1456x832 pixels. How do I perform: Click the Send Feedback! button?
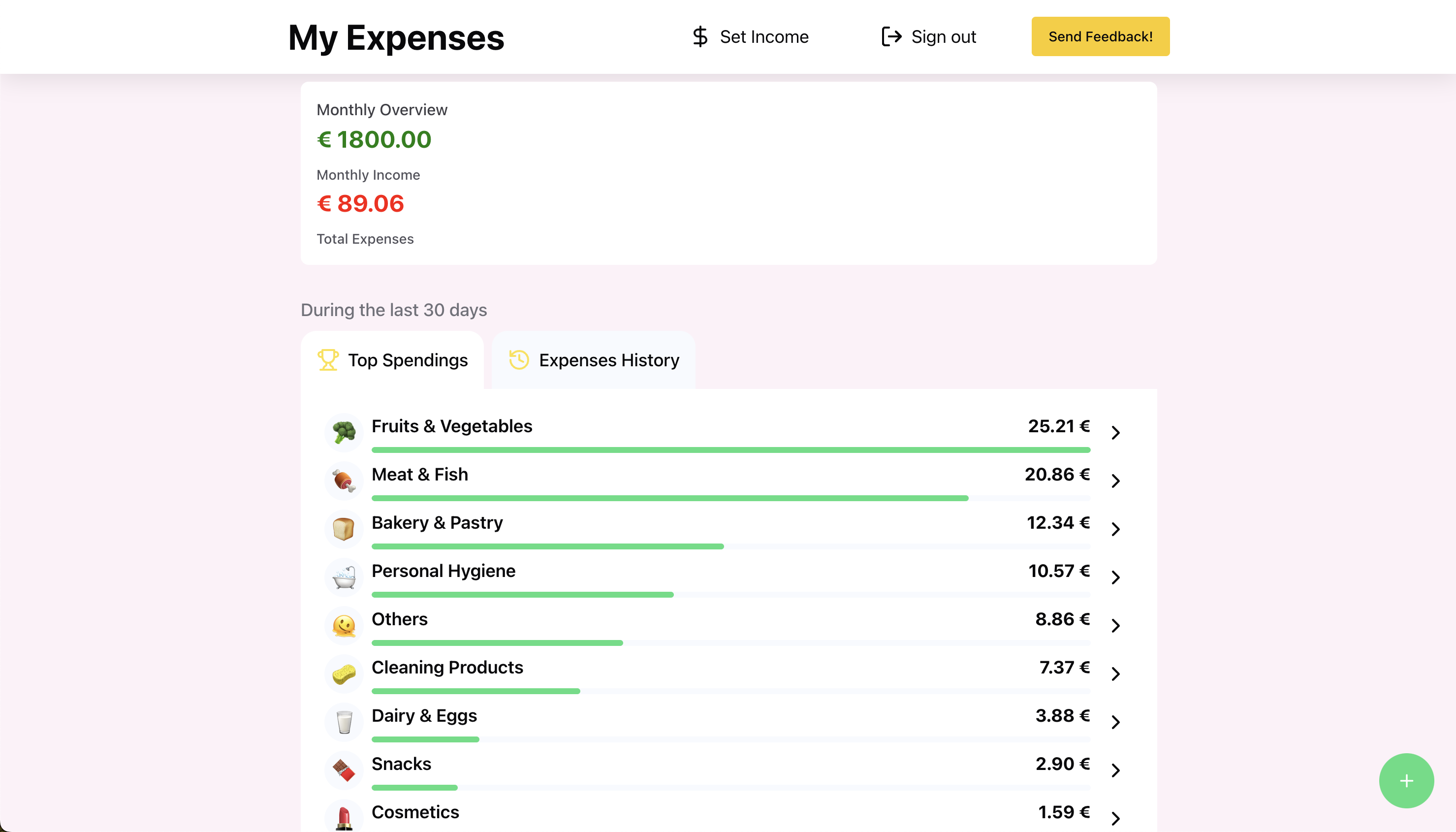pyautogui.click(x=1100, y=36)
